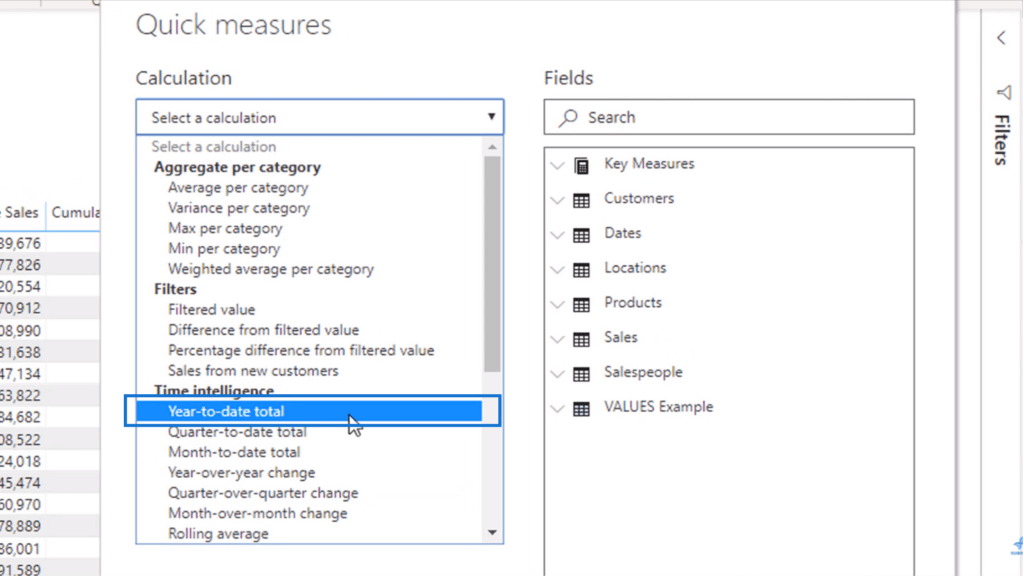This screenshot has height=576, width=1024.
Task: Expand Locations table chevron
Action: coord(557,269)
